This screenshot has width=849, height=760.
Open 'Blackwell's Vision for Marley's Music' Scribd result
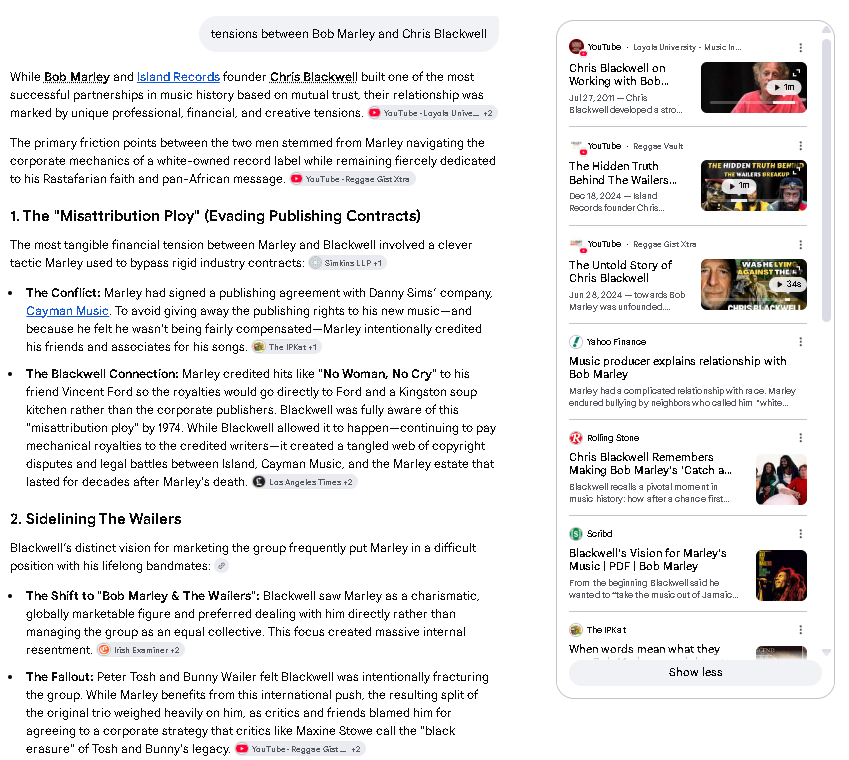(x=648, y=559)
